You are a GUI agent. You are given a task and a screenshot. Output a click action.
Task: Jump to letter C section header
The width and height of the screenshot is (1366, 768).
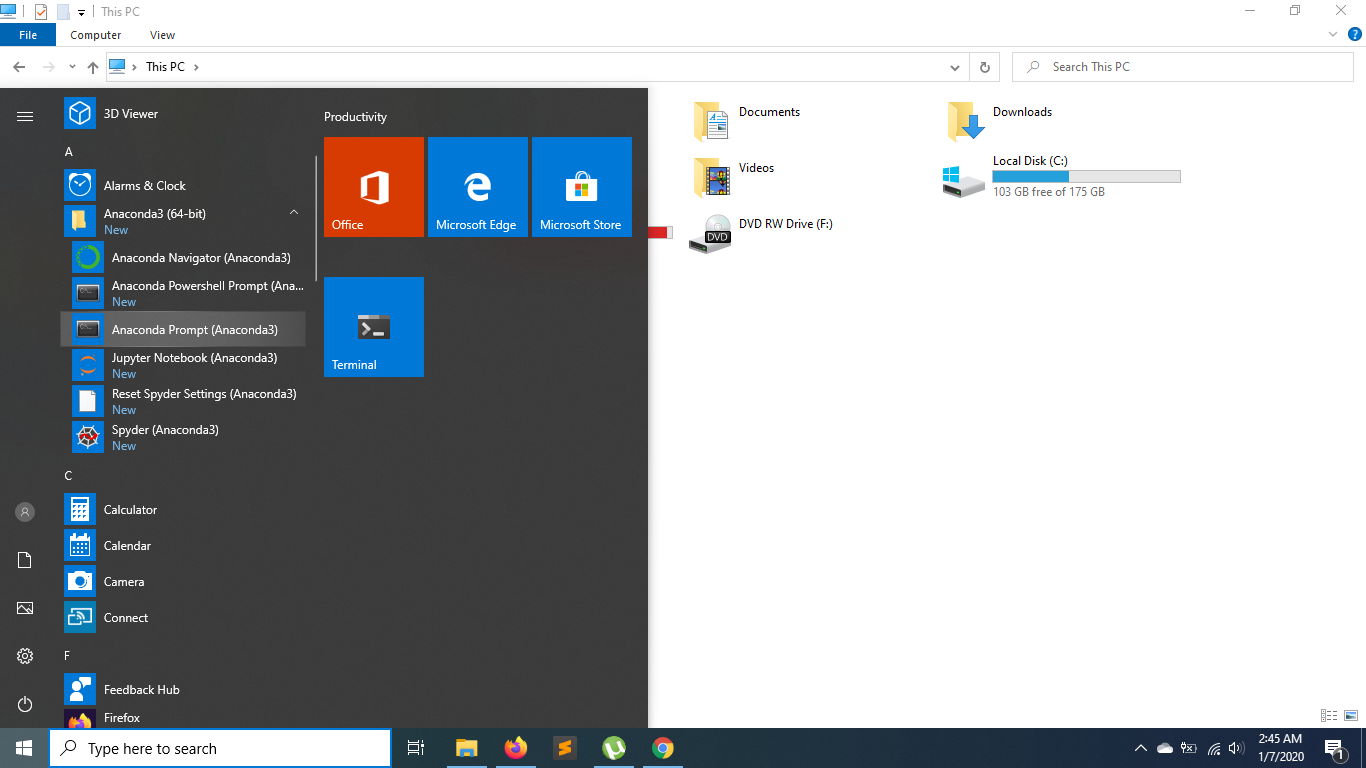[69, 476]
